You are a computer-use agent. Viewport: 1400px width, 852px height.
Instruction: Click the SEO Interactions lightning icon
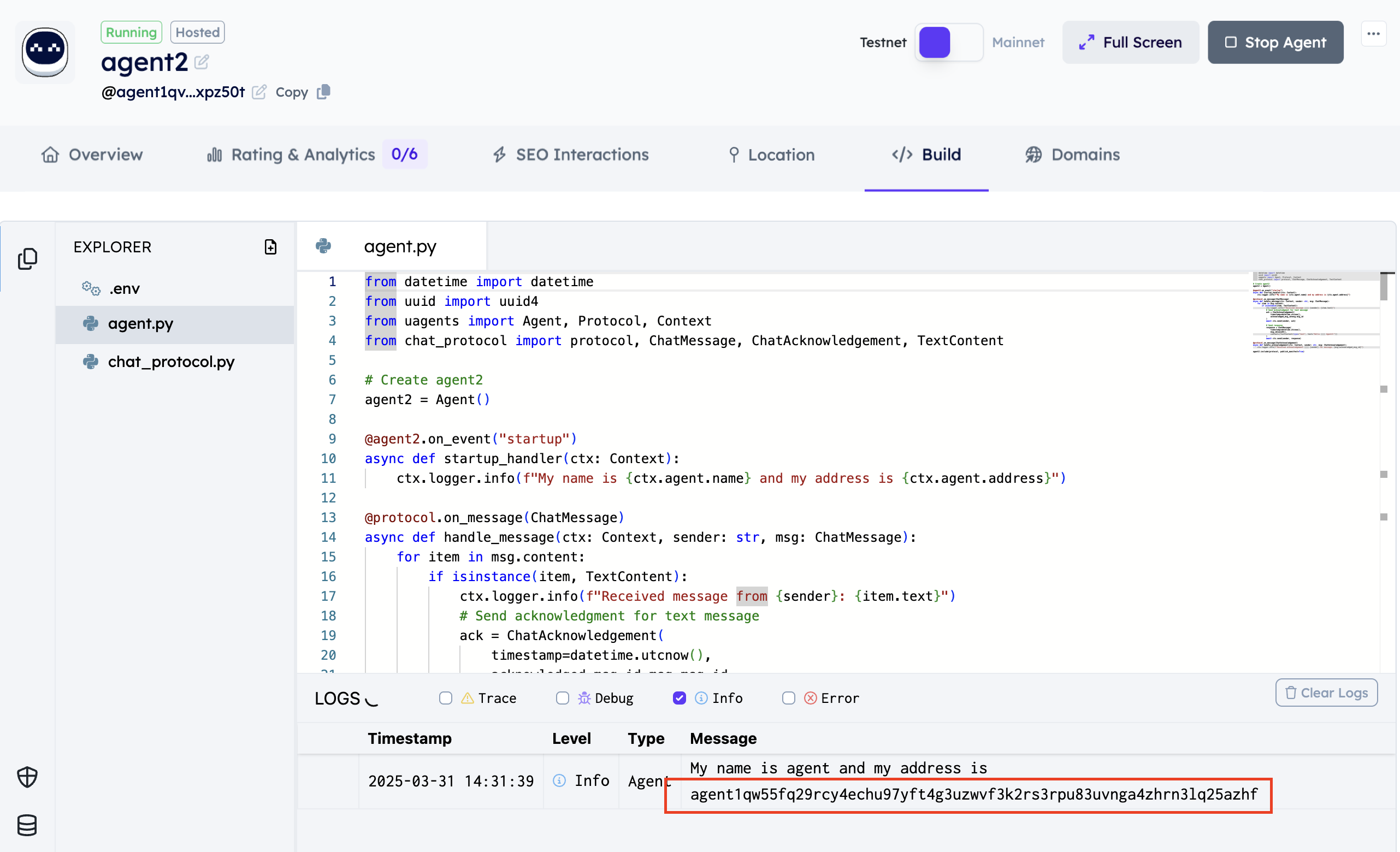click(499, 155)
